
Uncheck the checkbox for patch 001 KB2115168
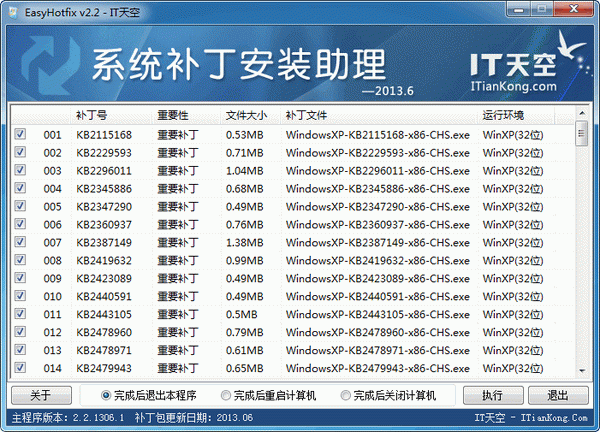click(20, 134)
